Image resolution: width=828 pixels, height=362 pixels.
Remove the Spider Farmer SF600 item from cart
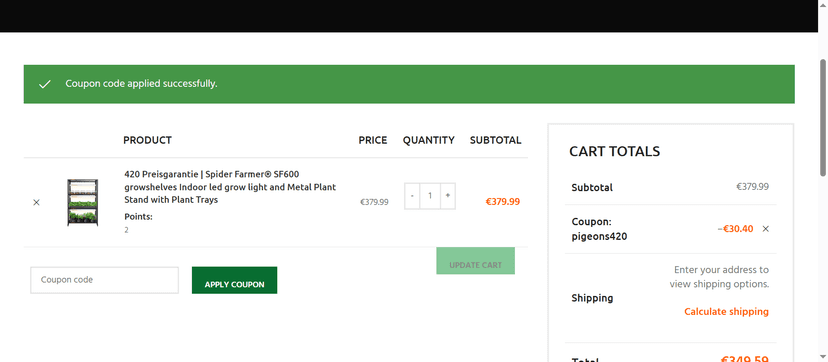pyautogui.click(x=36, y=202)
